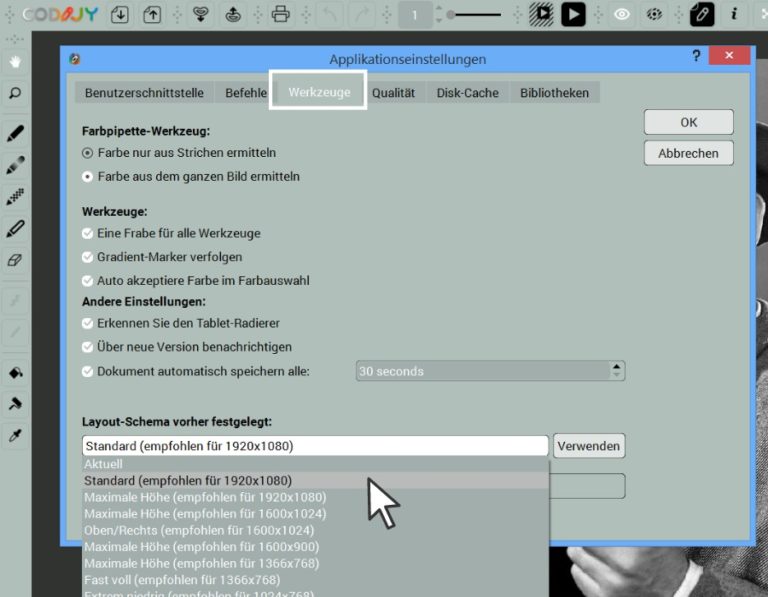Click the print icon in top toolbar
This screenshot has width=768, height=597.
[281, 14]
